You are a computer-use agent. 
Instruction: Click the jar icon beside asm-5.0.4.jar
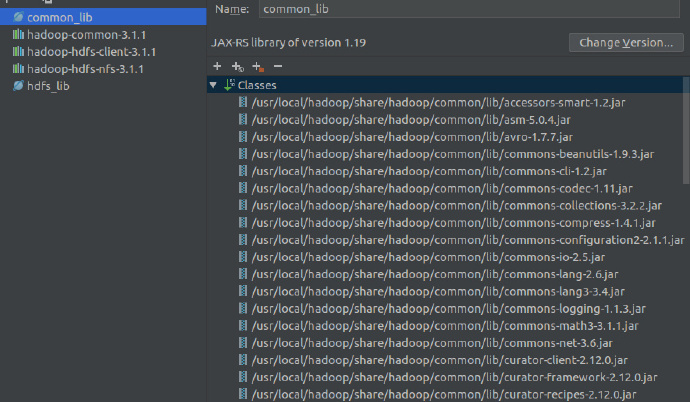point(243,119)
